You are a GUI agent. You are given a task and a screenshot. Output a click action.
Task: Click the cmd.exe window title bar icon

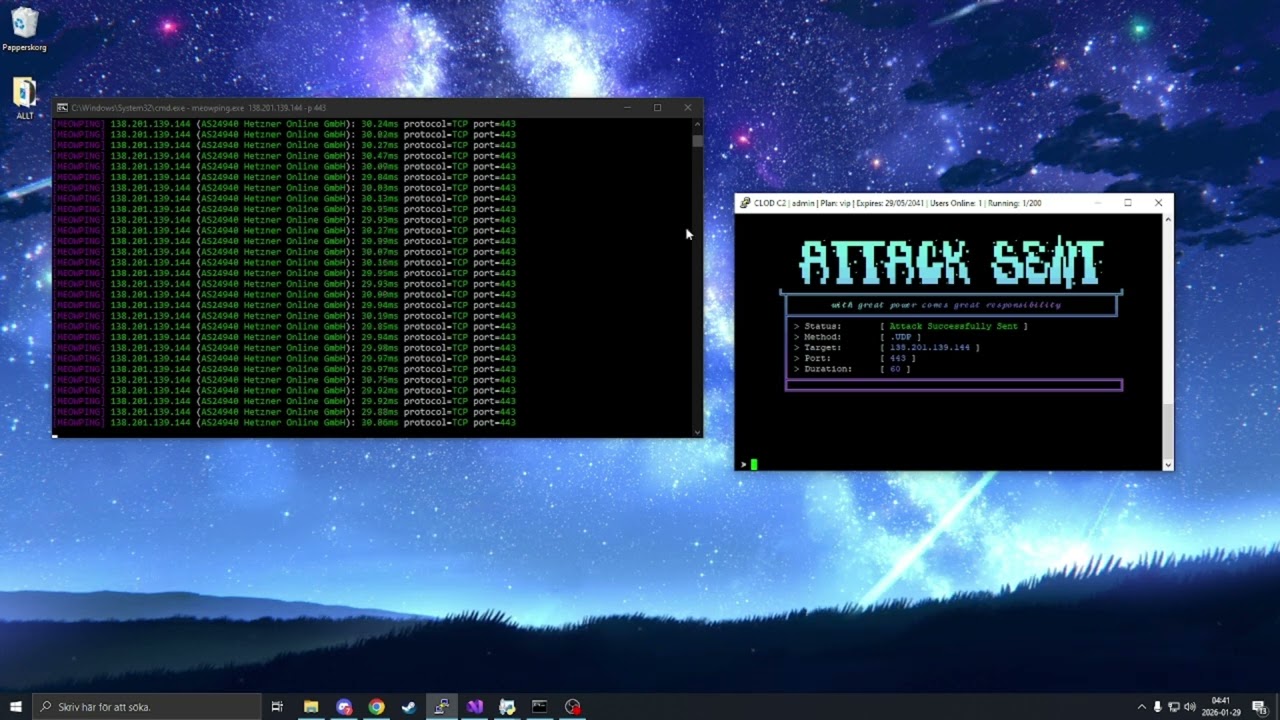click(62, 107)
